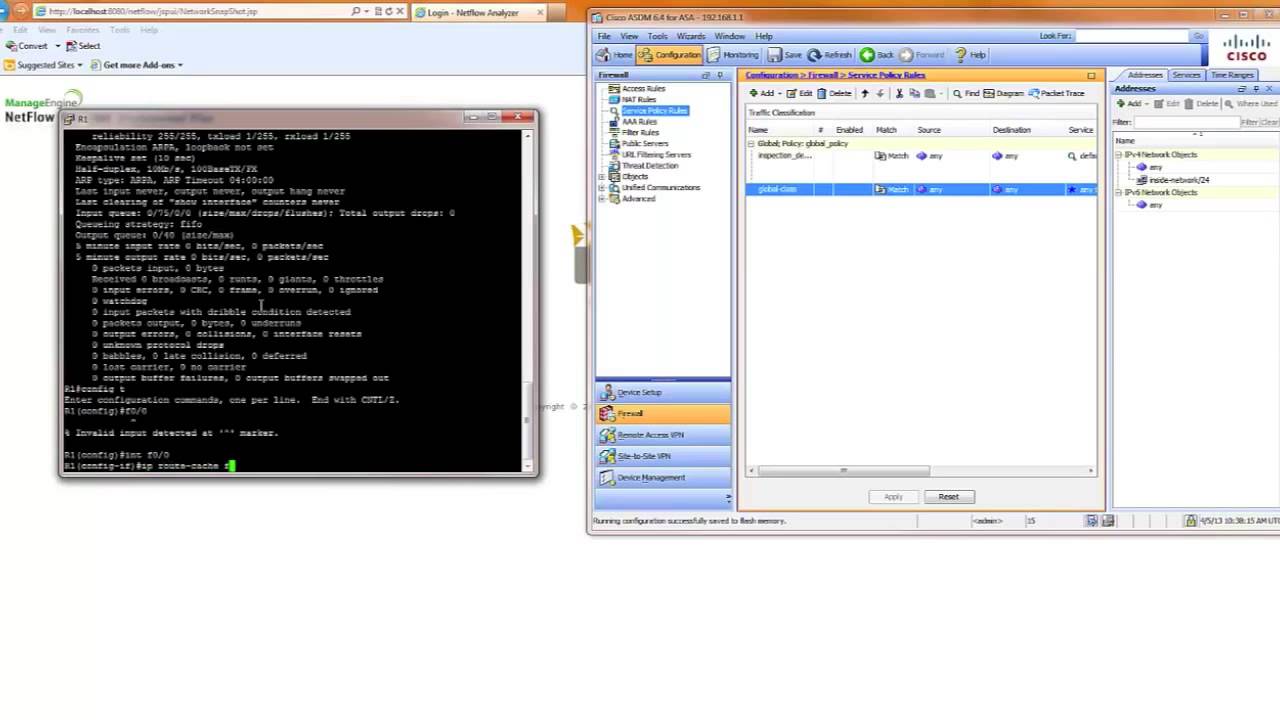Image resolution: width=1280 pixels, height=720 pixels.
Task: Click the Look For search field in ASDM
Action: (x=1132, y=36)
